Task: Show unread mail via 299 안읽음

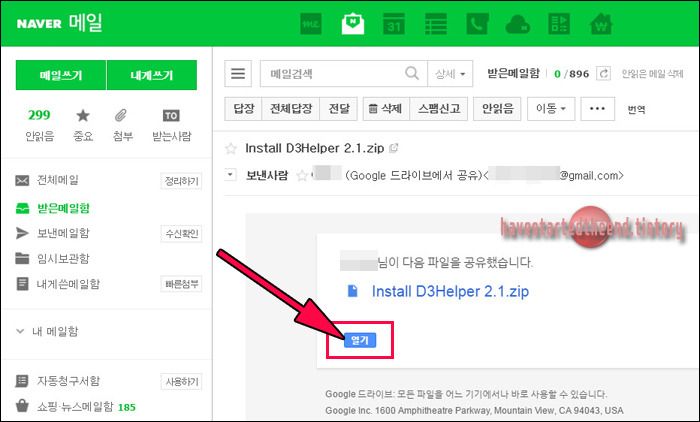Action: point(39,125)
